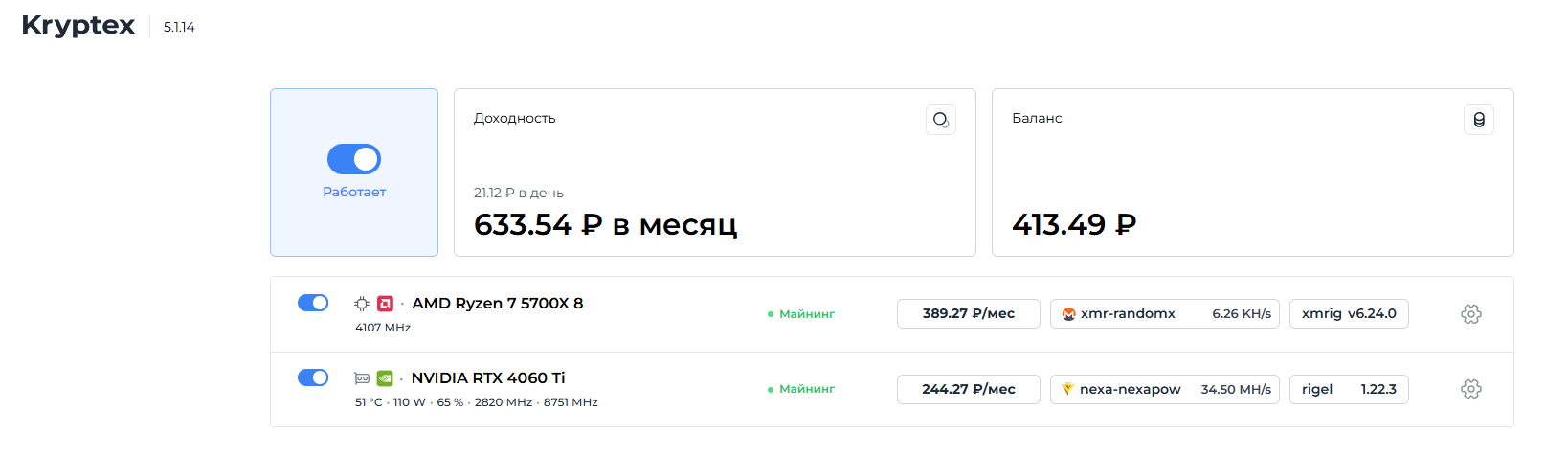Open settings gear for AMD Ryzen 7 5700X
Screen dimensions: 1568x457
coord(1471,314)
